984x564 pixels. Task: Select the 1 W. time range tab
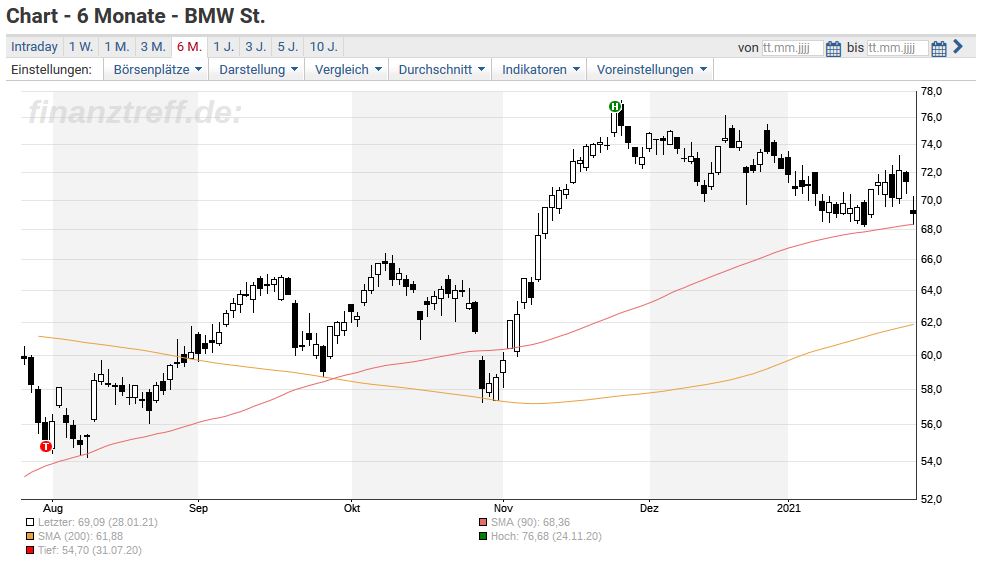(81, 47)
